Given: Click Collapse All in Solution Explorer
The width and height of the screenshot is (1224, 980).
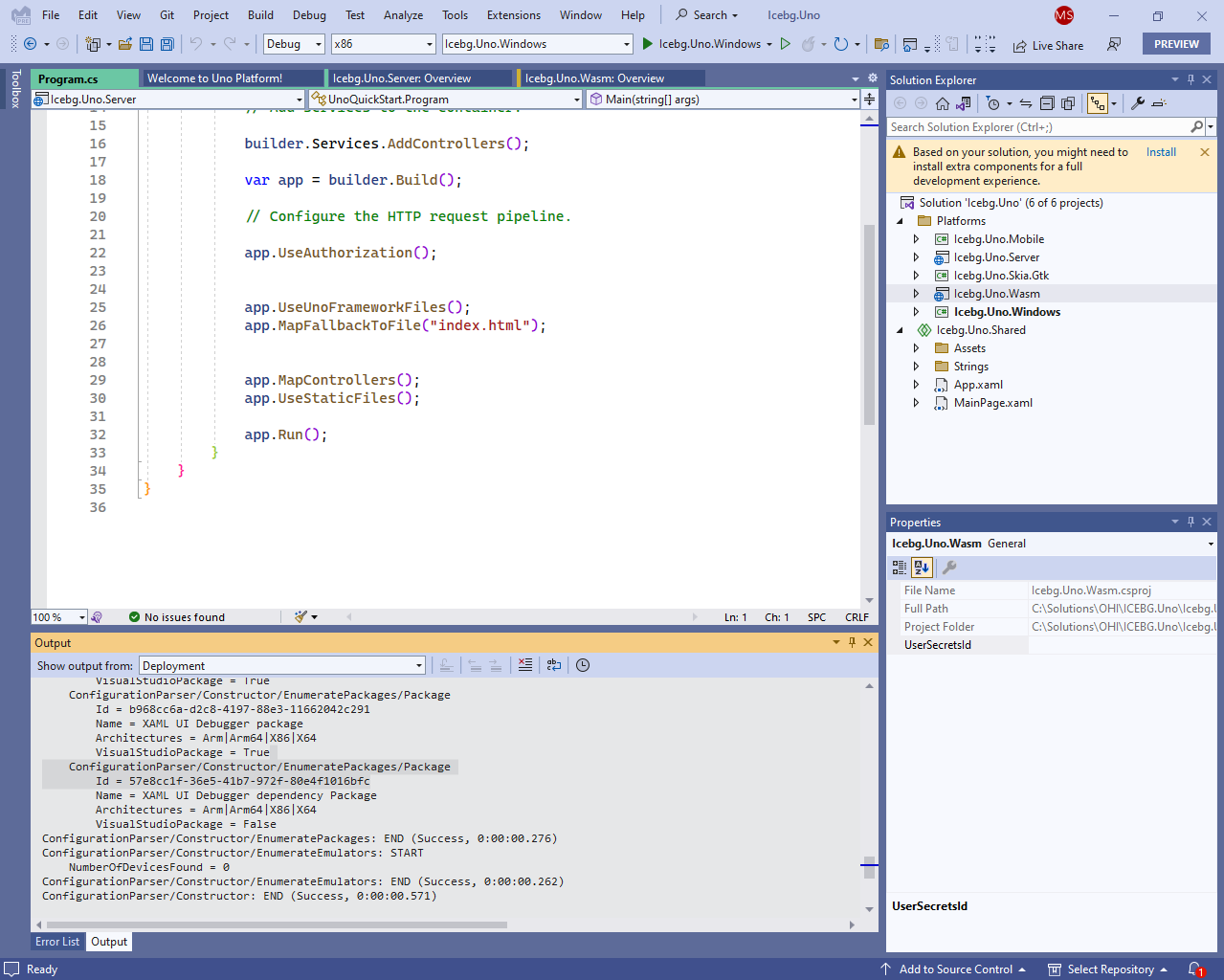Looking at the screenshot, I should coord(1047,103).
